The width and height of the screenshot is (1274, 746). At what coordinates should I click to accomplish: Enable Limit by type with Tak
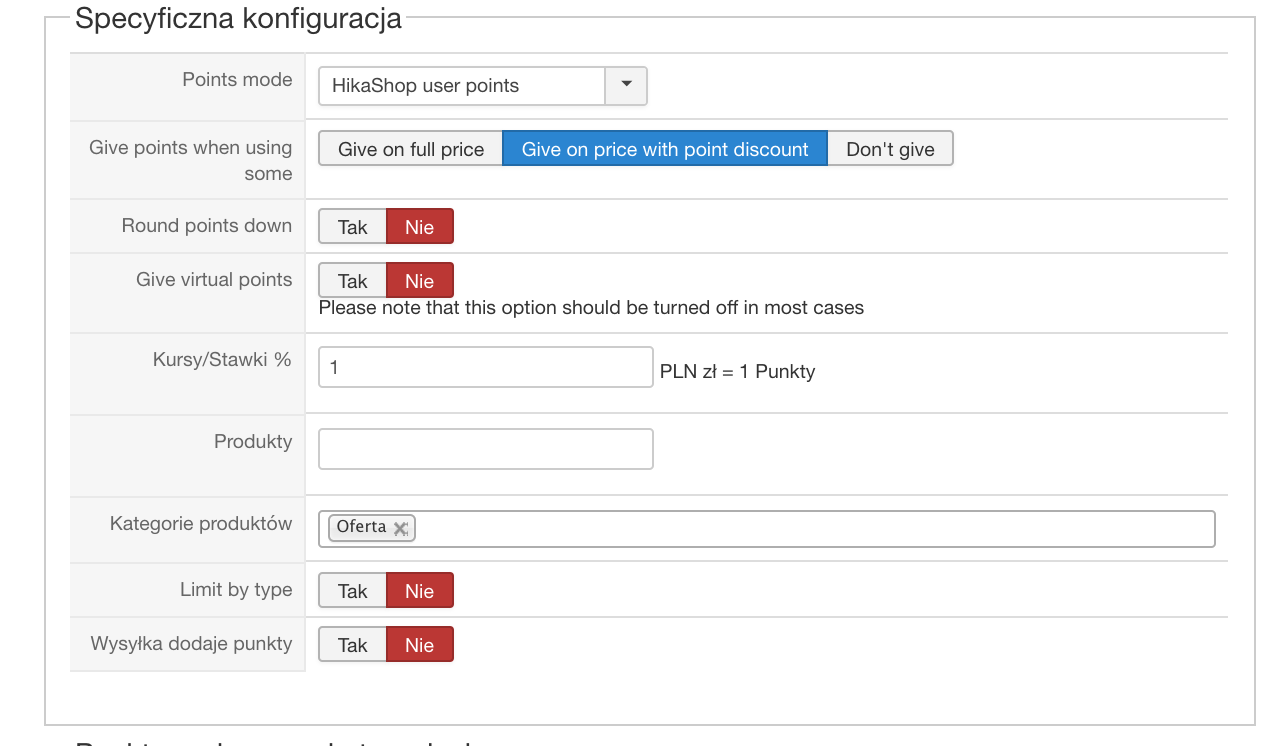352,591
